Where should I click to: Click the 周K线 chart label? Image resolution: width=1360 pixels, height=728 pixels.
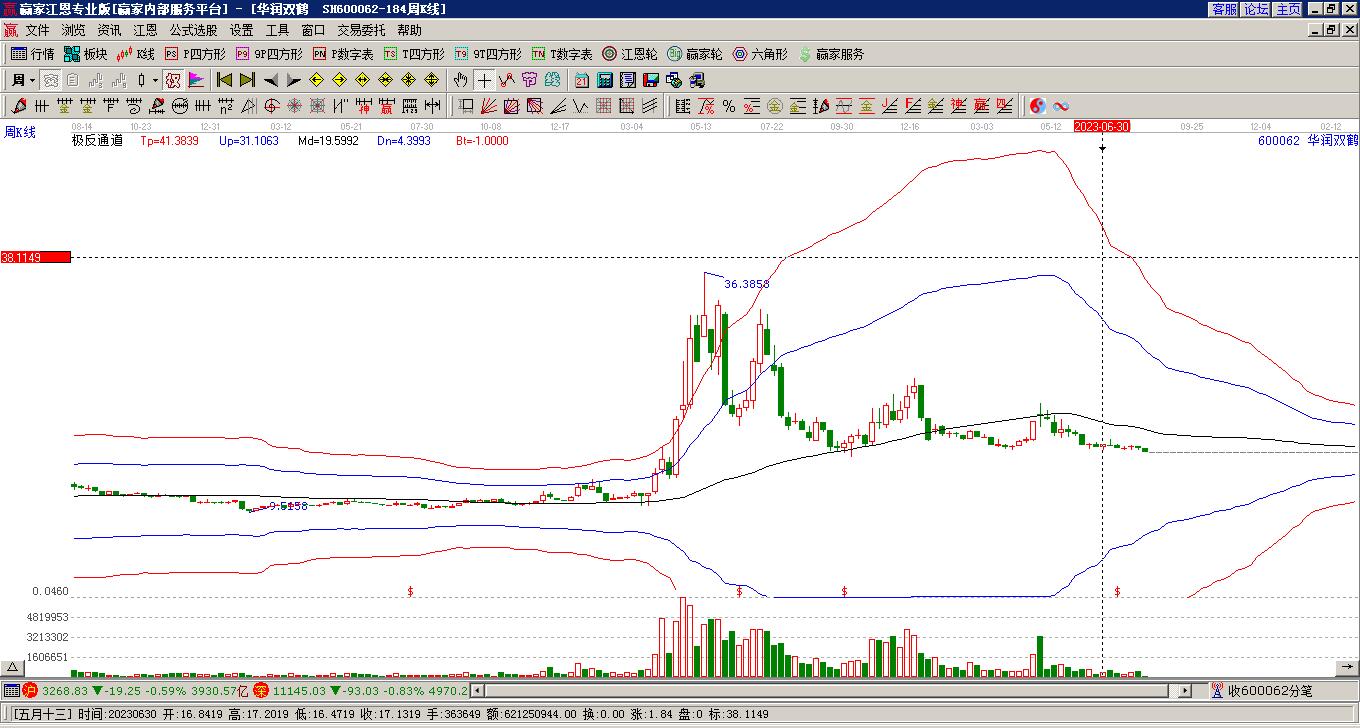point(20,132)
